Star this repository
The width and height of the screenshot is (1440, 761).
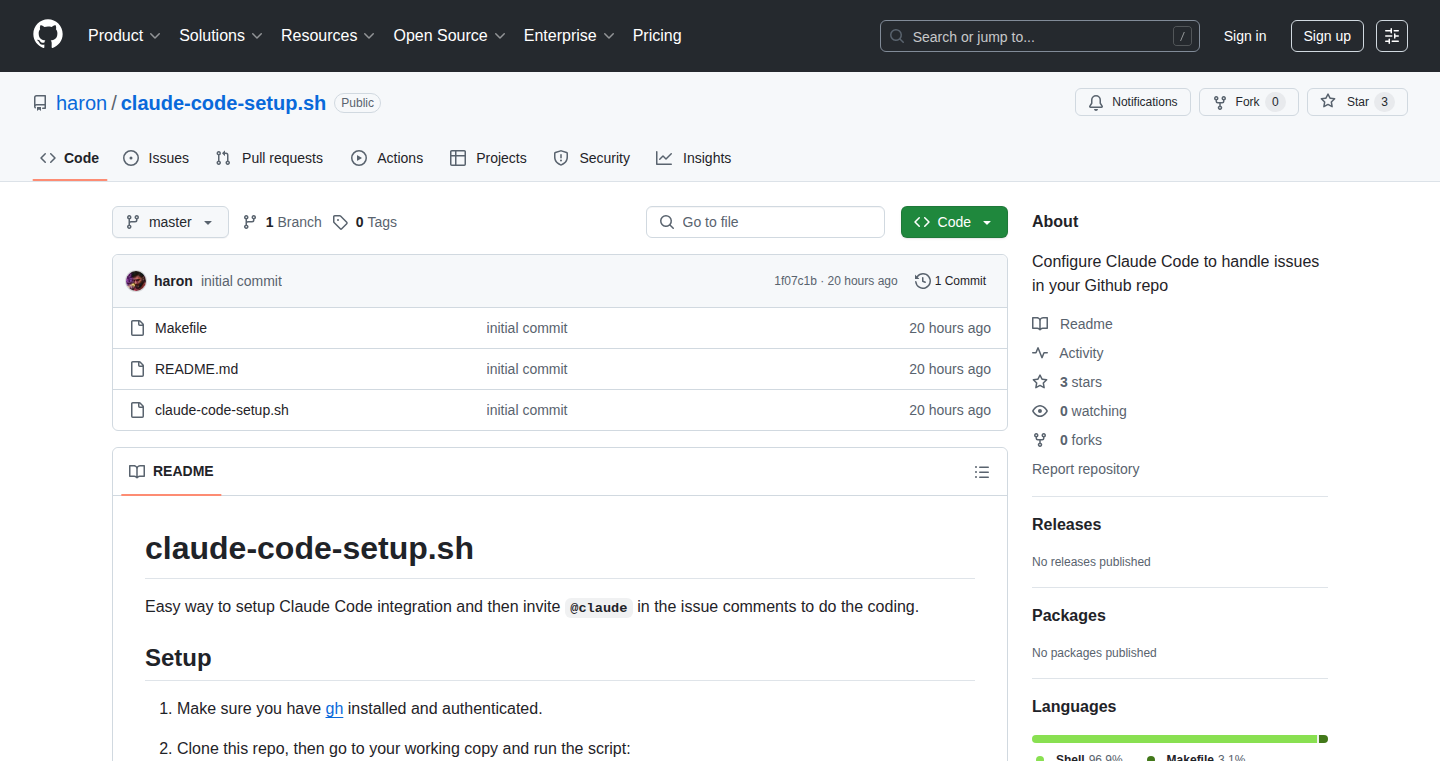tap(1357, 102)
